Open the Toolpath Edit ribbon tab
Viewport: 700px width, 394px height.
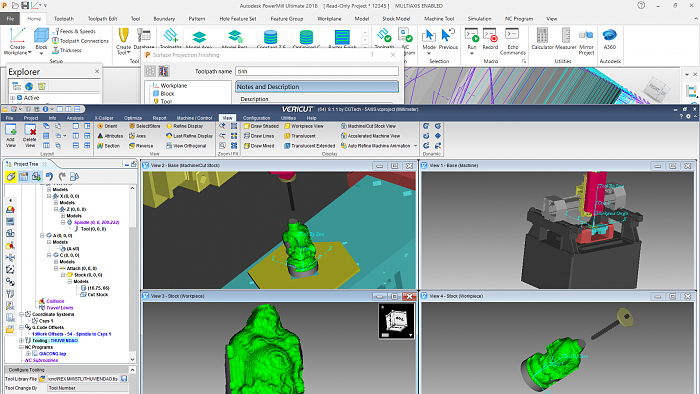coord(102,19)
